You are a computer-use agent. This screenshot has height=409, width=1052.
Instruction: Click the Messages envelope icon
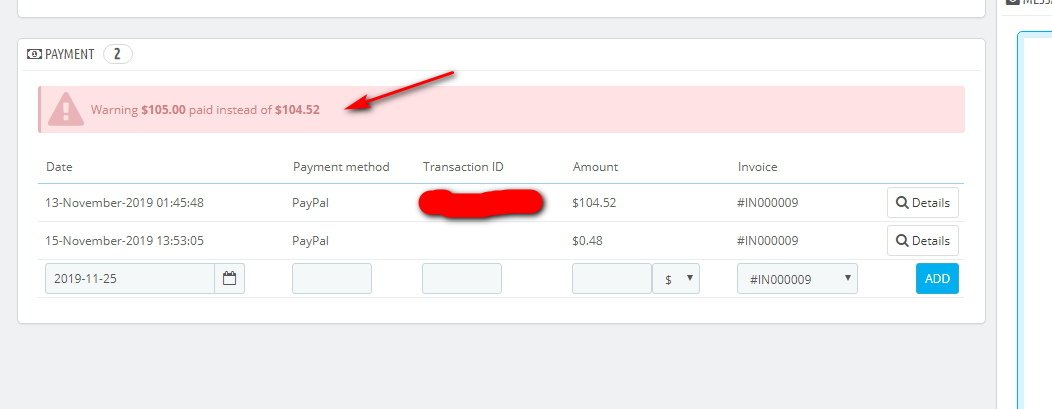coord(1012,2)
